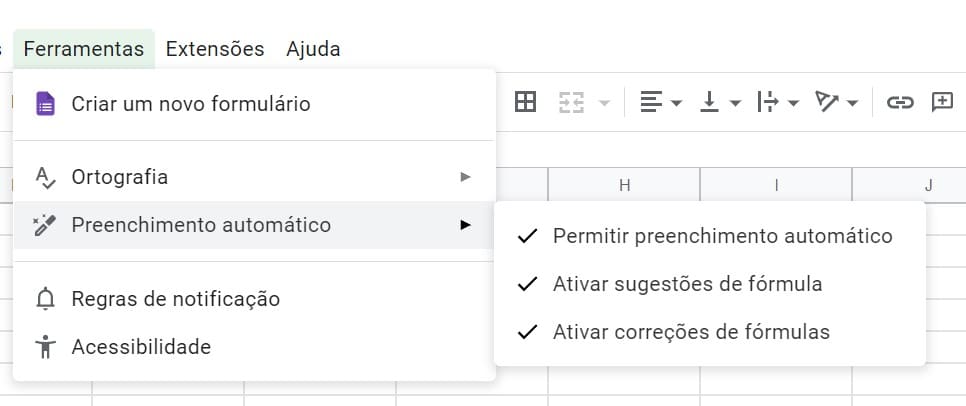
Task: Open the Ajuda menu
Action: click(x=313, y=49)
